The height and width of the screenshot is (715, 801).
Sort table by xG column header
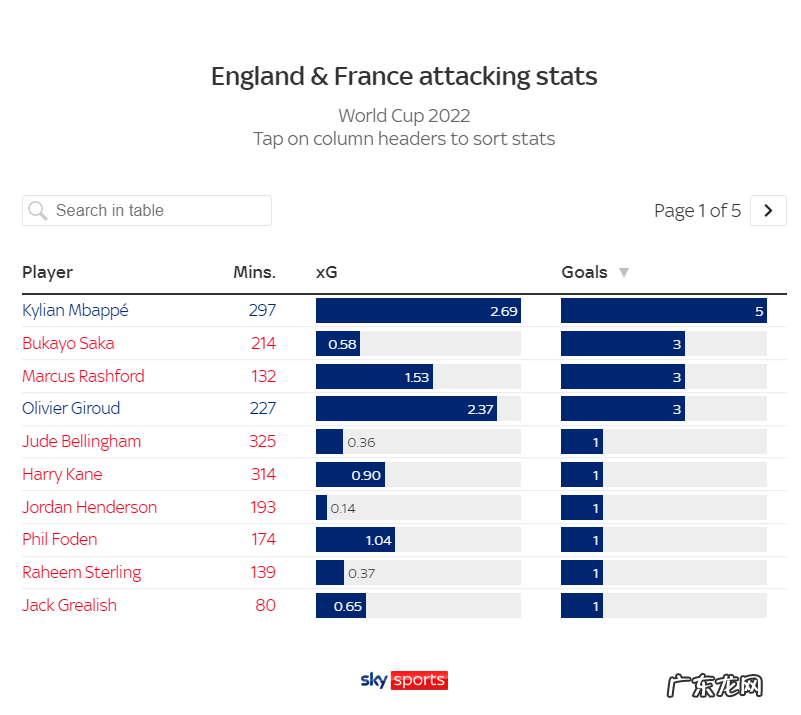coord(327,272)
